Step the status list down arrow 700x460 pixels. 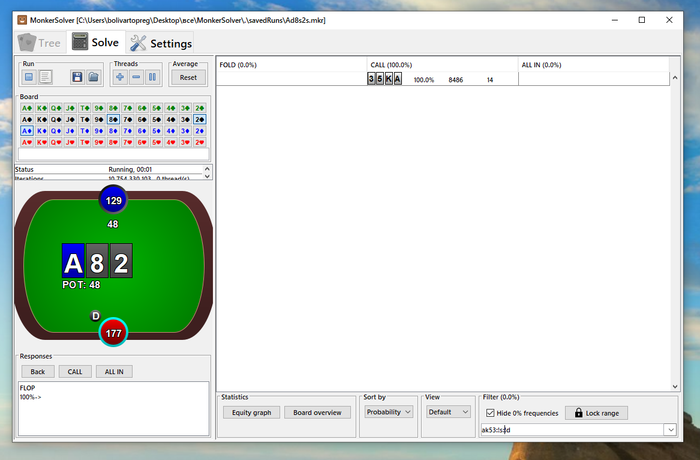click(x=207, y=176)
